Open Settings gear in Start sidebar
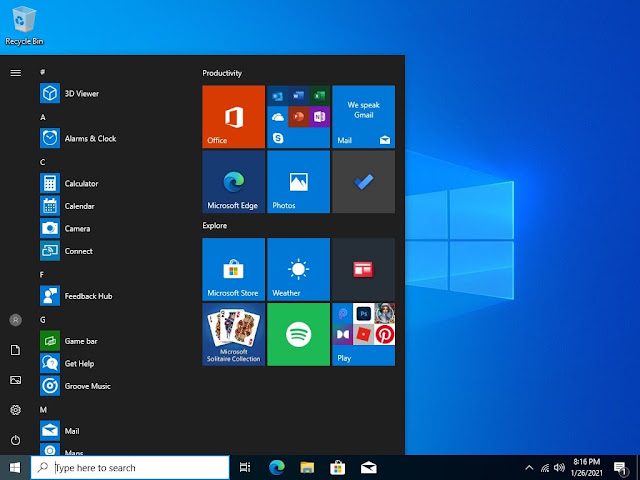640x480 pixels. point(16,410)
